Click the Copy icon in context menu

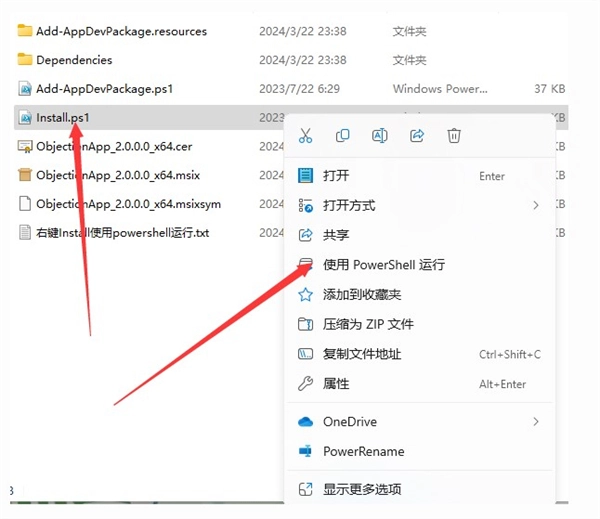click(x=343, y=136)
